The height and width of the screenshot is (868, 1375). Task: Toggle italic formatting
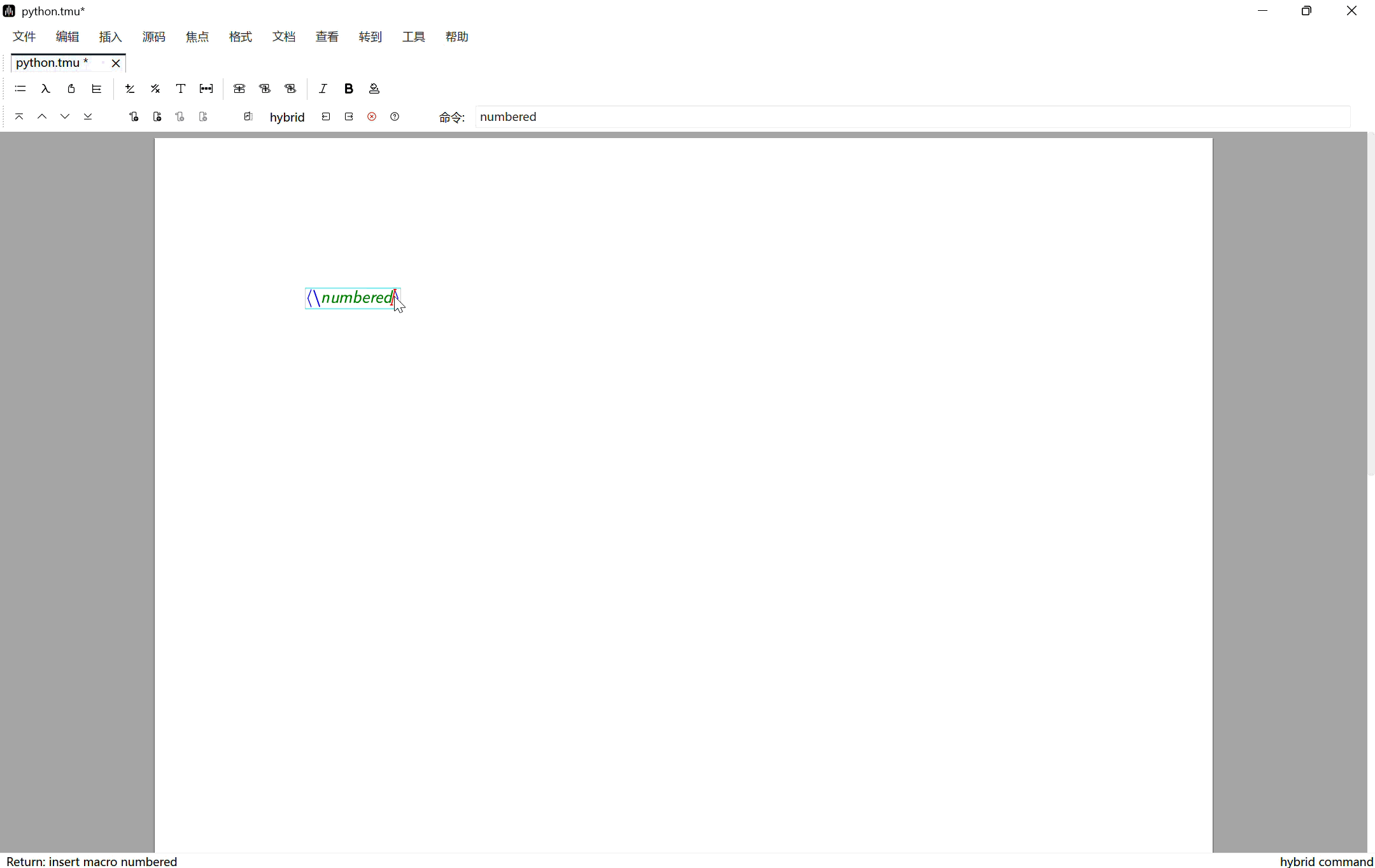(x=323, y=88)
